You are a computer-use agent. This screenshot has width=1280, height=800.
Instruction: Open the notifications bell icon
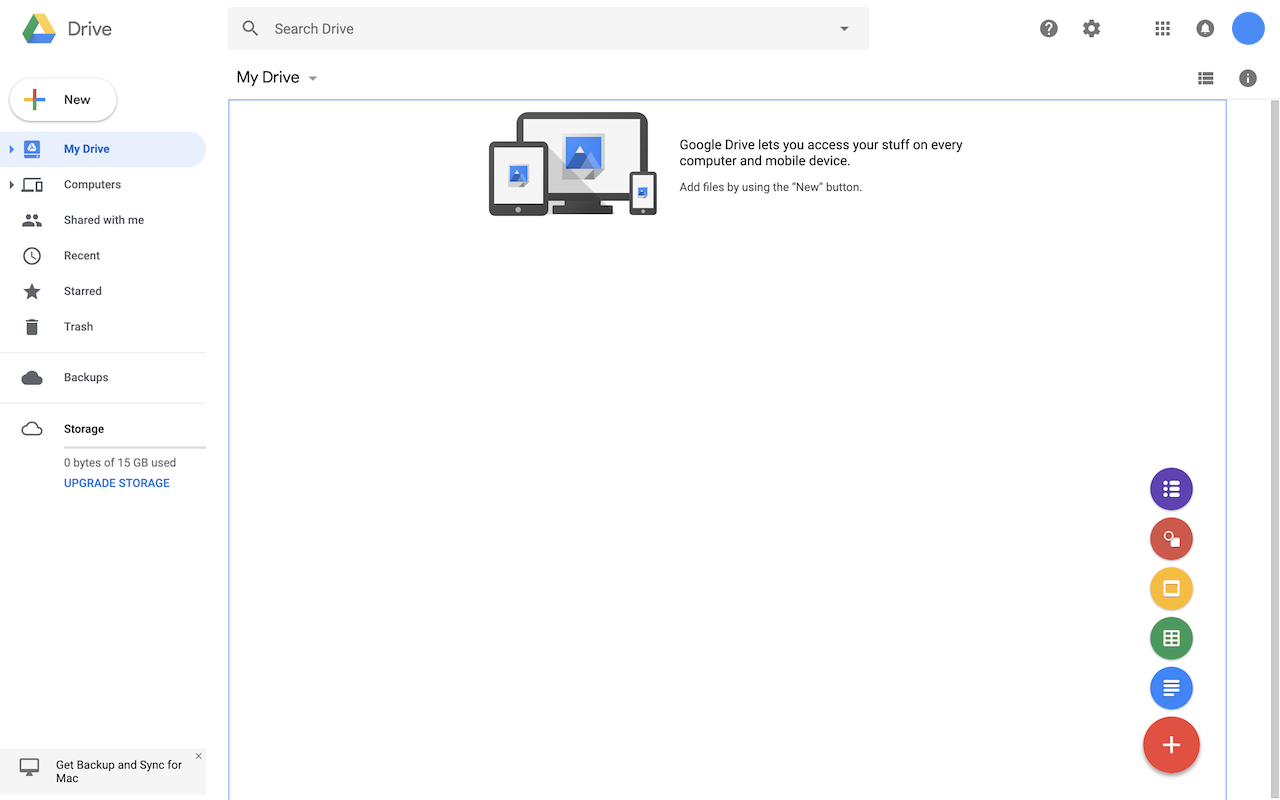point(1205,29)
